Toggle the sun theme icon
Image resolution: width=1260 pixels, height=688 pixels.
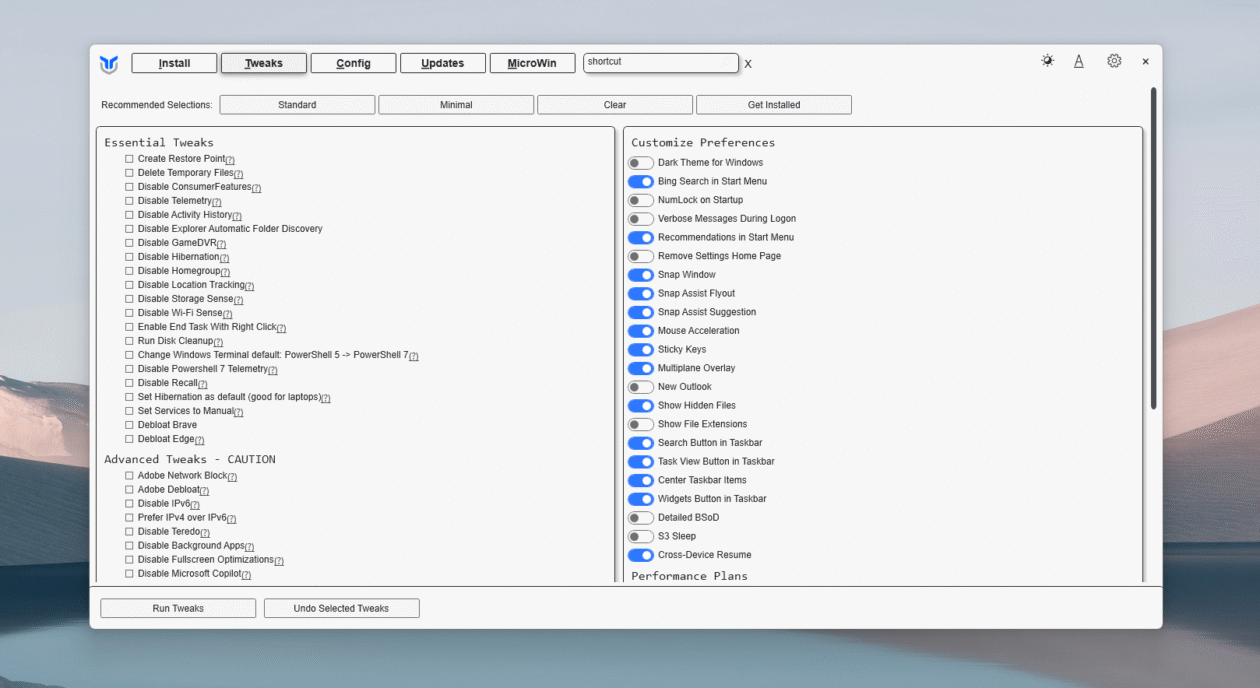pyautogui.click(x=1047, y=61)
